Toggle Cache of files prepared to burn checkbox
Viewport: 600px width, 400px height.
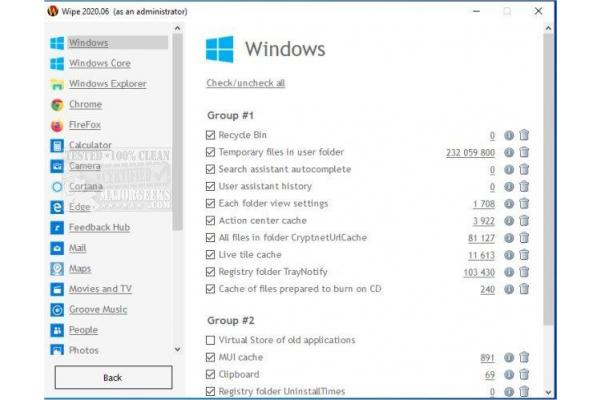point(210,289)
